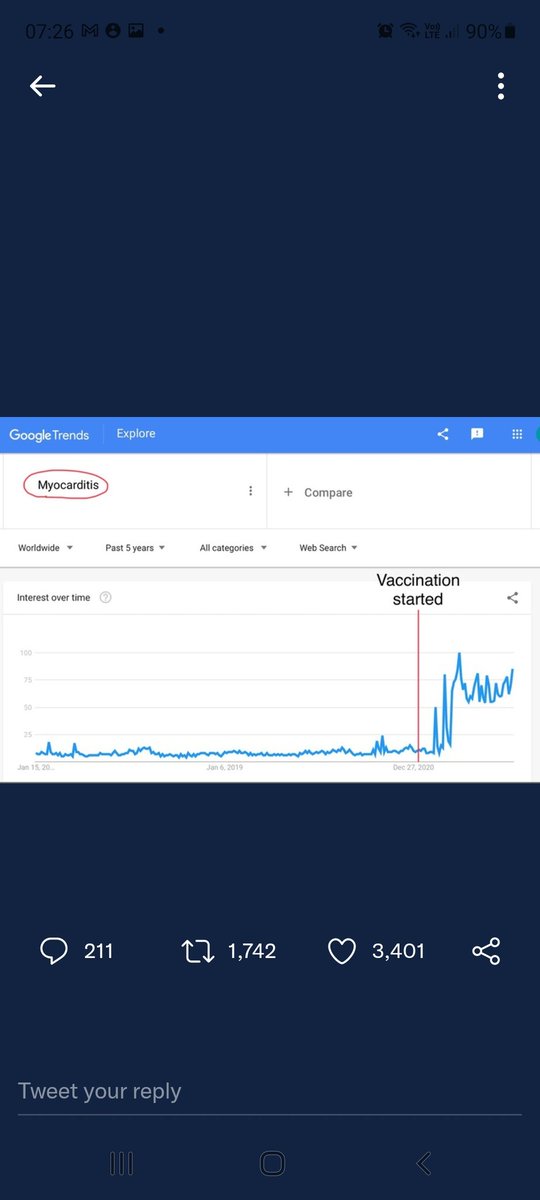The image size is (540, 1200).
Task: Click the Google Trends share icon
Action: coord(443,434)
